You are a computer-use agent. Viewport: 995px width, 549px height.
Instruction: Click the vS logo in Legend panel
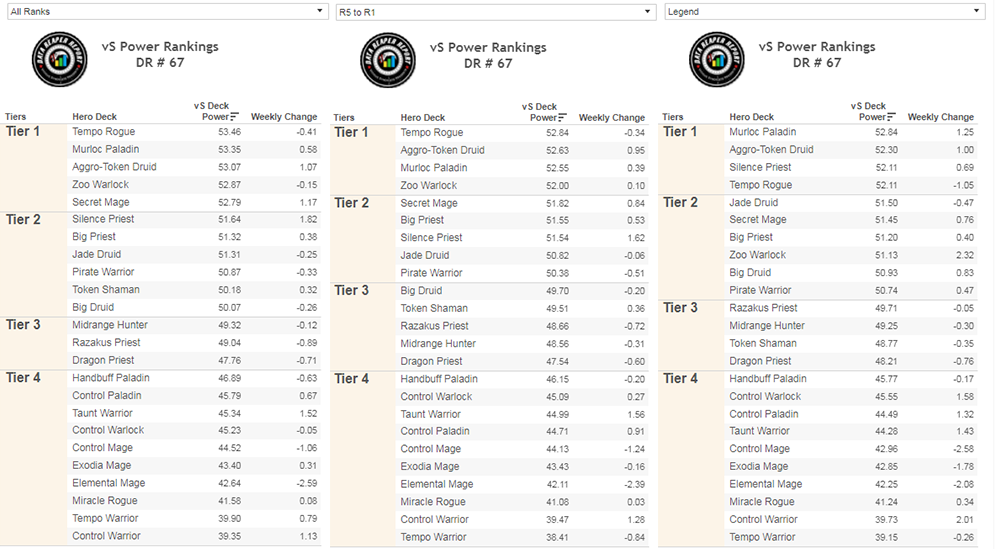(716, 59)
